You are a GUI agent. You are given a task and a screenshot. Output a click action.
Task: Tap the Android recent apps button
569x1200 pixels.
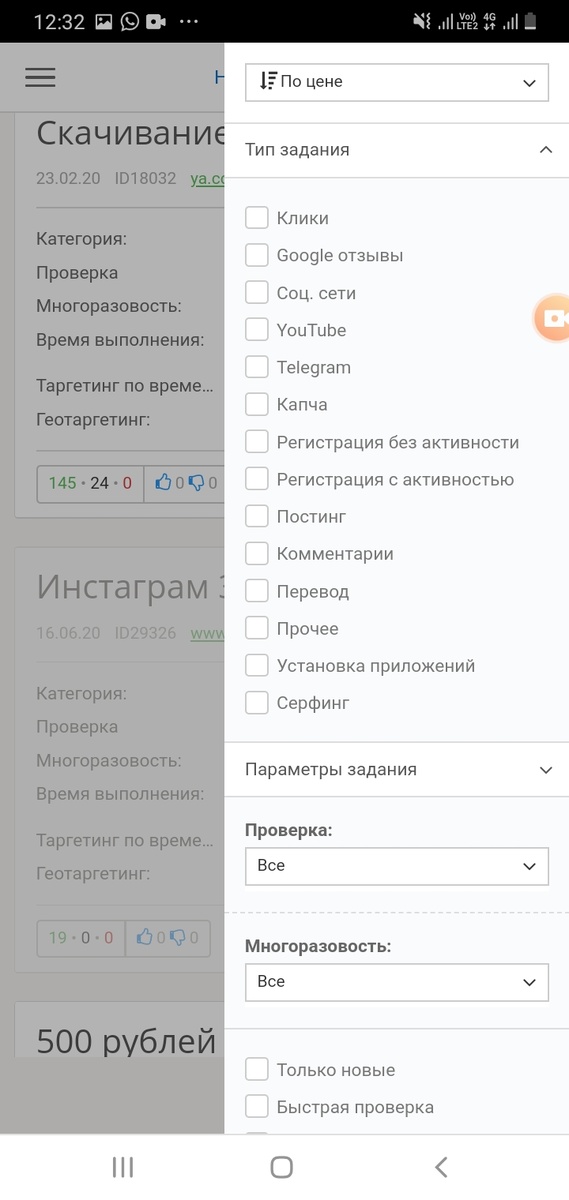(123, 1166)
